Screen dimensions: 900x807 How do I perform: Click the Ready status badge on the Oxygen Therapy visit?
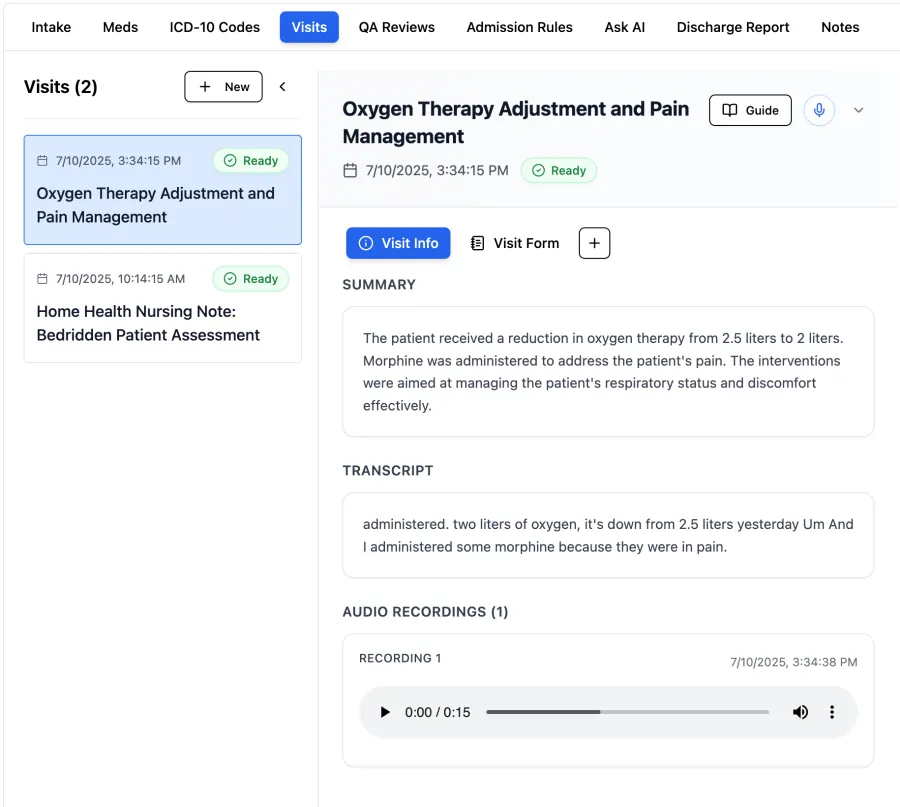[x=250, y=160]
